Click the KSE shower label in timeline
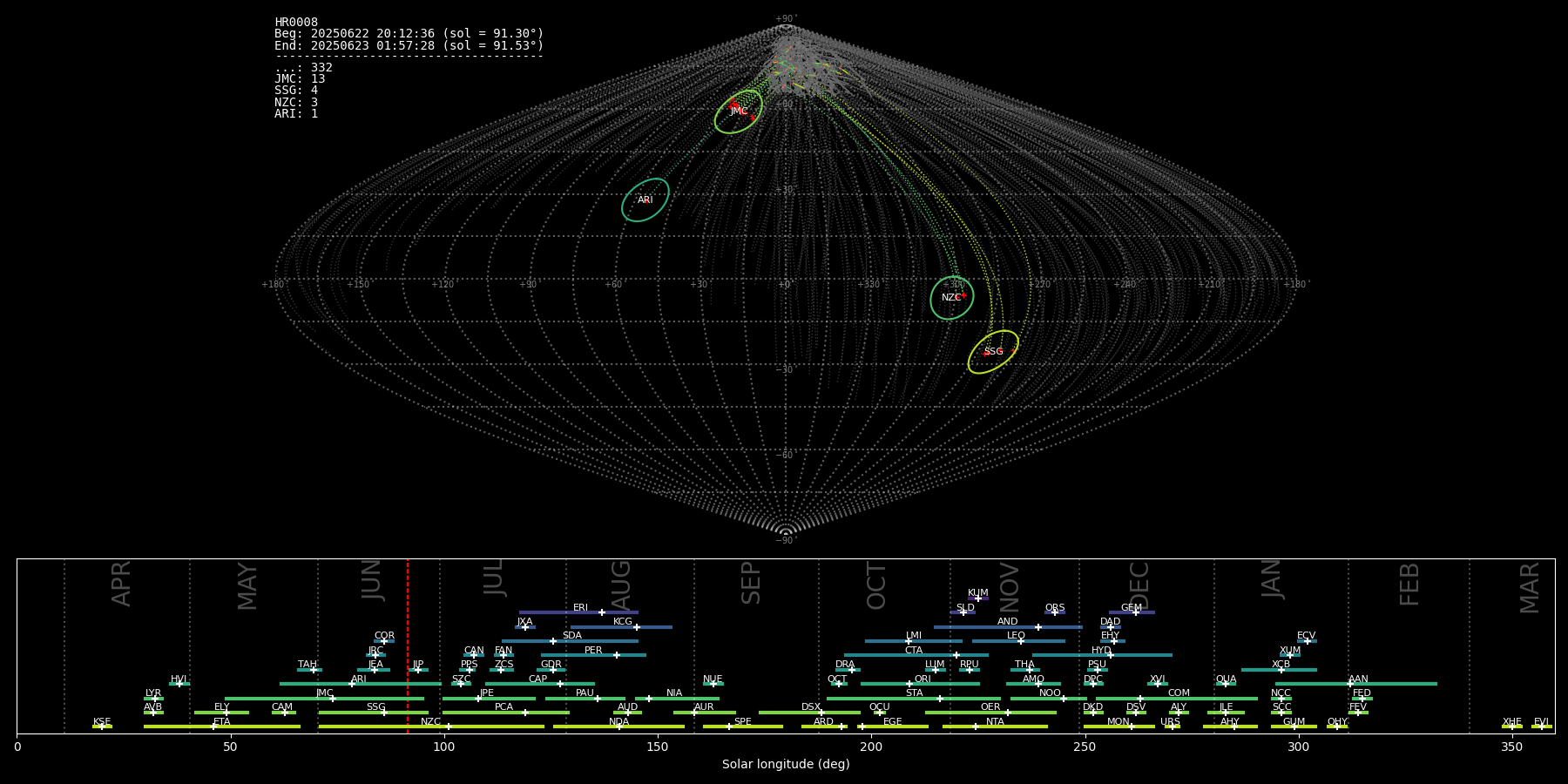The image size is (1568, 784). pyautogui.click(x=102, y=722)
